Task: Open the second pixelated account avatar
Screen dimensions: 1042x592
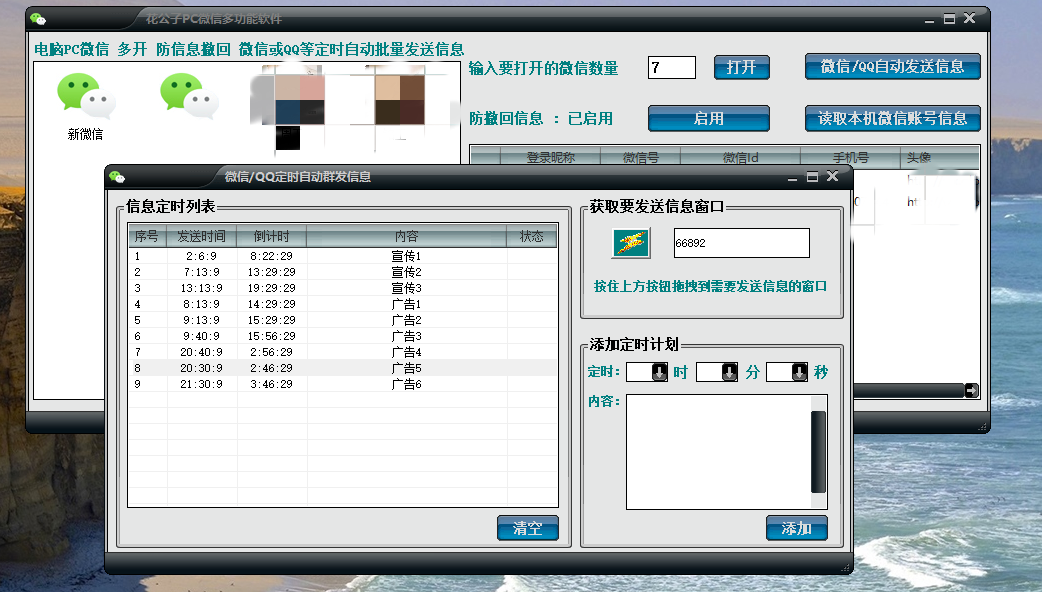Action: pyautogui.click(x=399, y=100)
